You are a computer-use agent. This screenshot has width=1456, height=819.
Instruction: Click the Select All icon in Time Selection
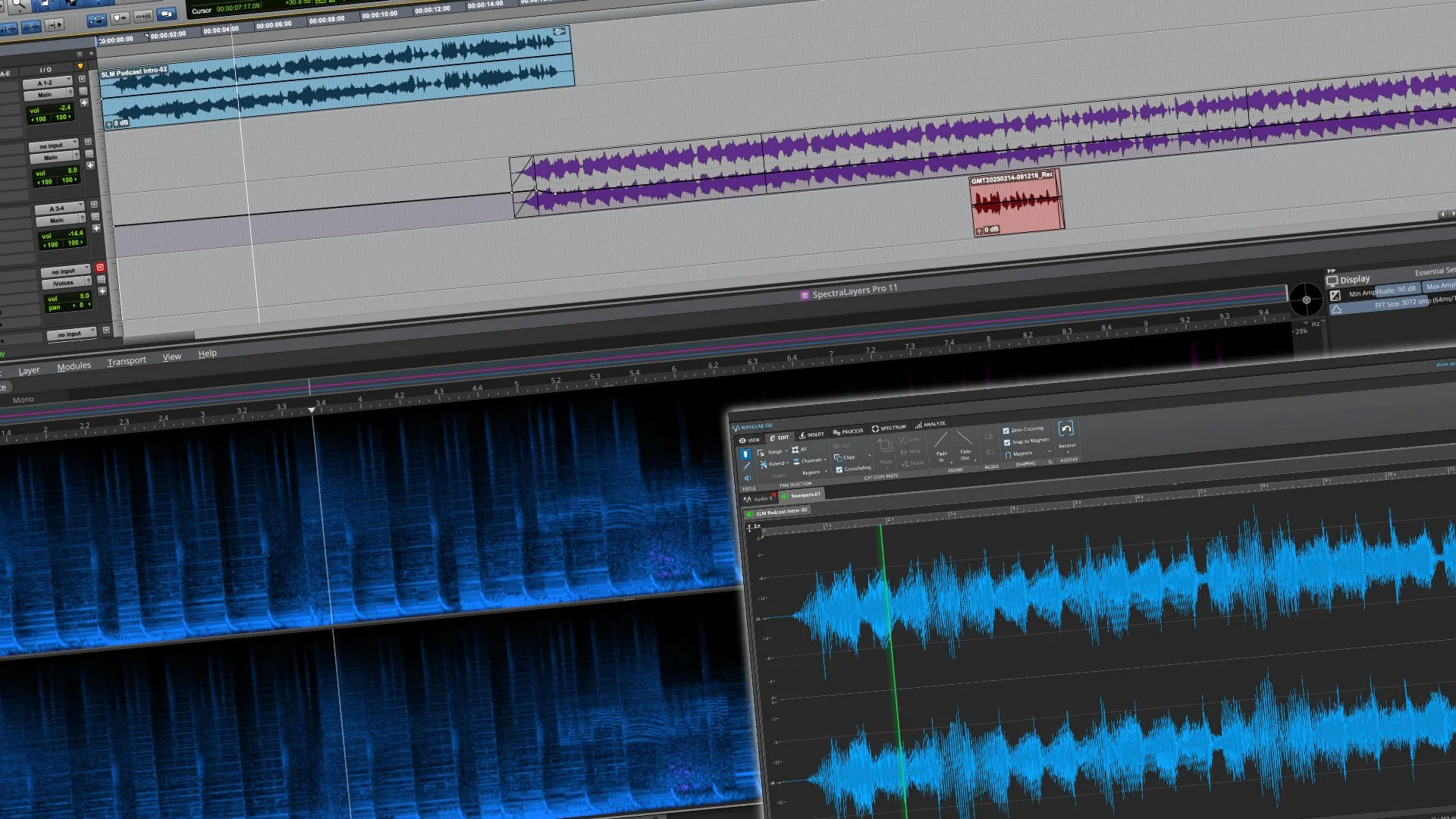[796, 450]
